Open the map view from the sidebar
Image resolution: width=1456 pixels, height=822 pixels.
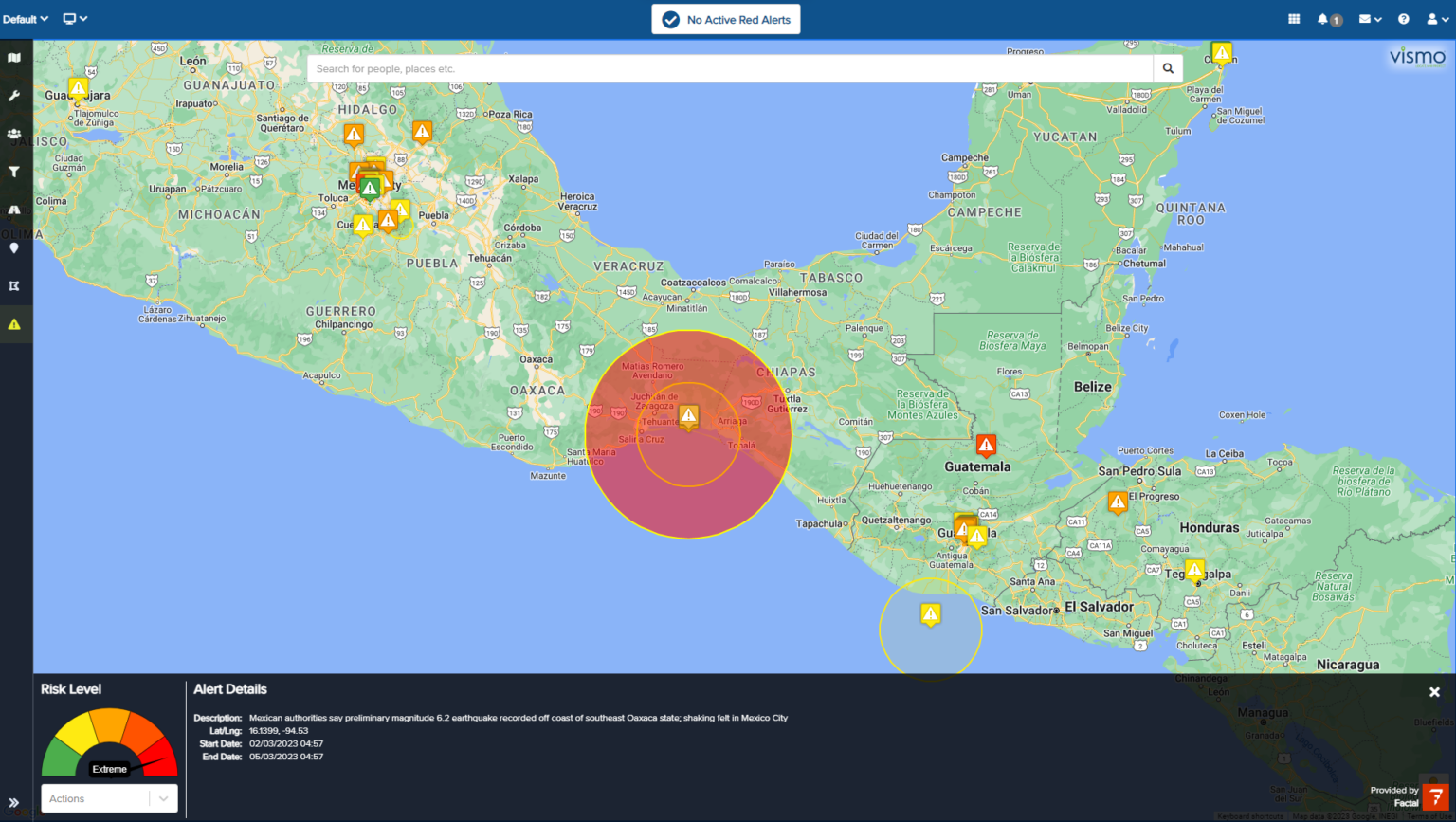pyautogui.click(x=14, y=58)
